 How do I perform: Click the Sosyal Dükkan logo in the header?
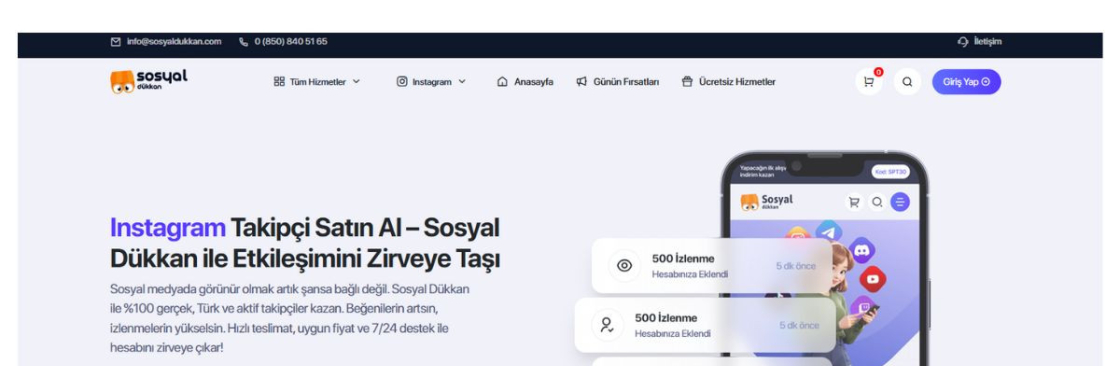[x=149, y=81]
